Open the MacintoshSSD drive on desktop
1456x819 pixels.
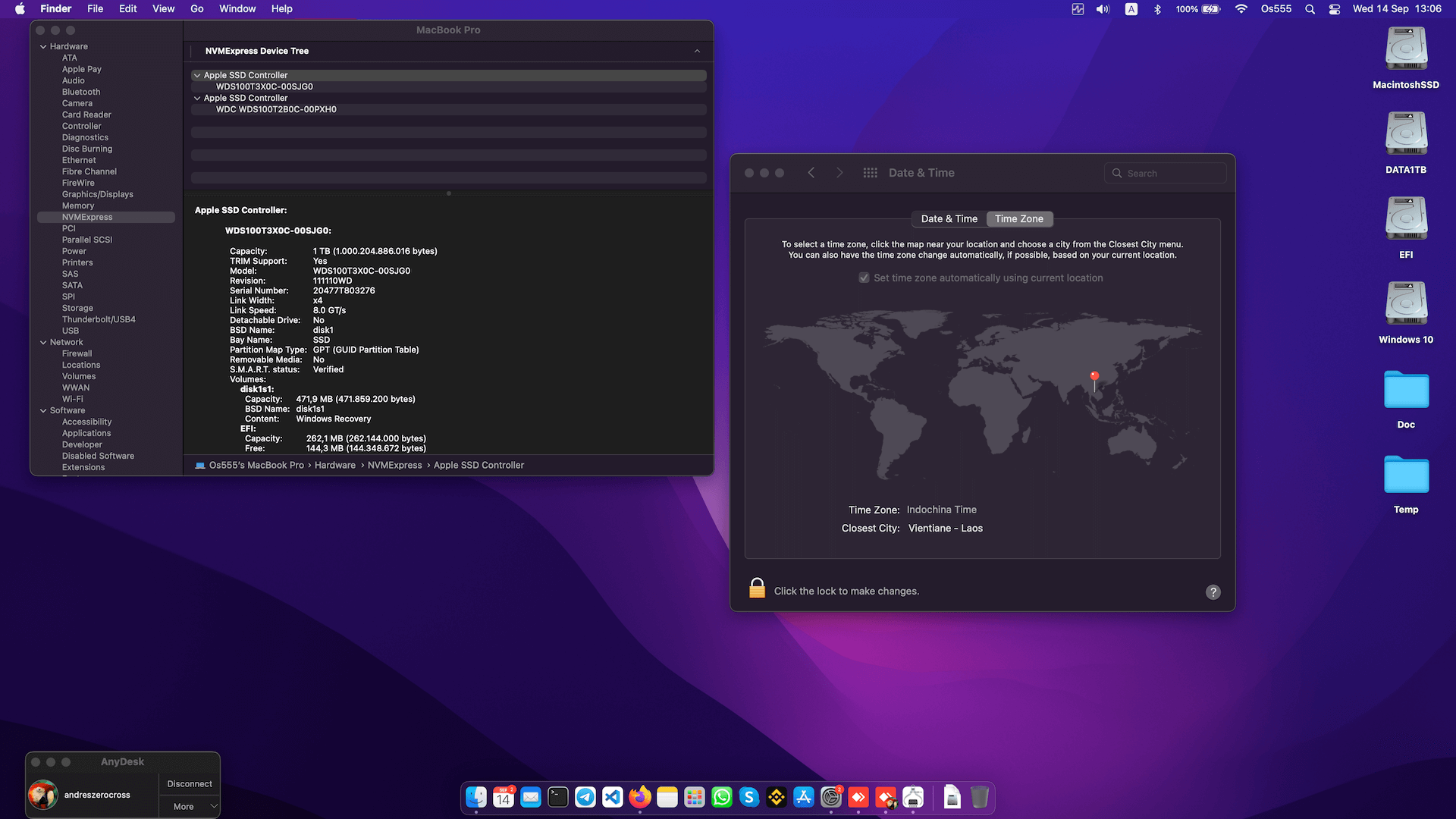click(x=1406, y=49)
